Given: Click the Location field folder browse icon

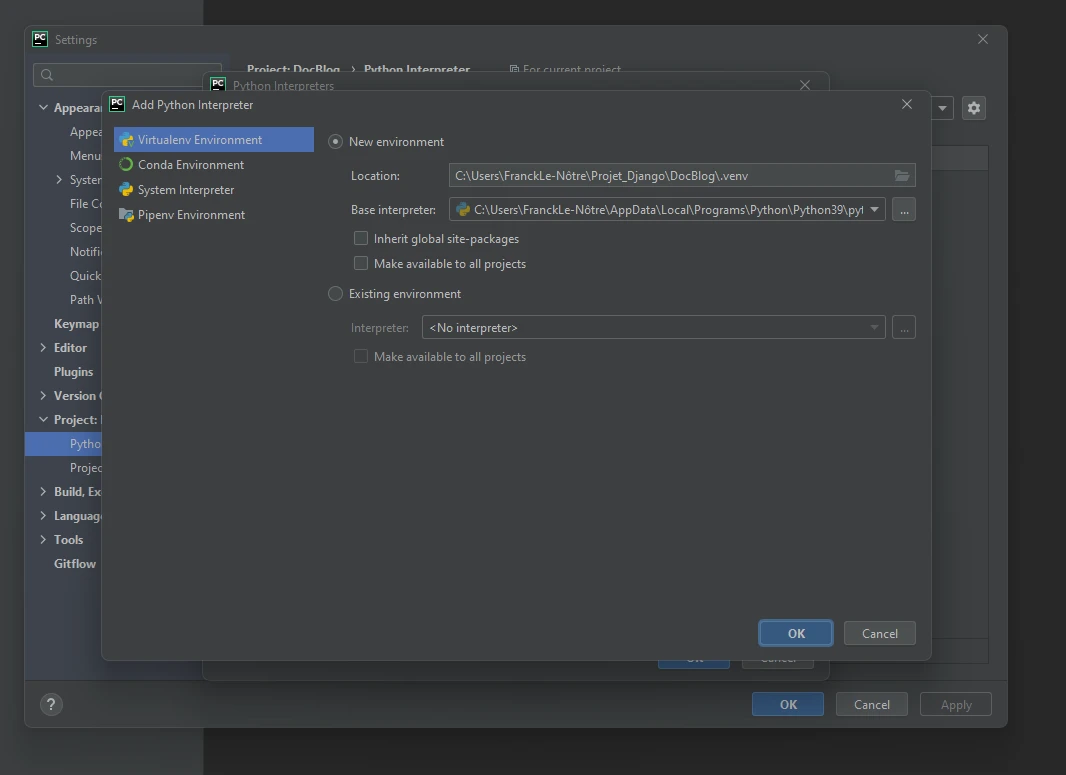Looking at the screenshot, I should [x=902, y=176].
